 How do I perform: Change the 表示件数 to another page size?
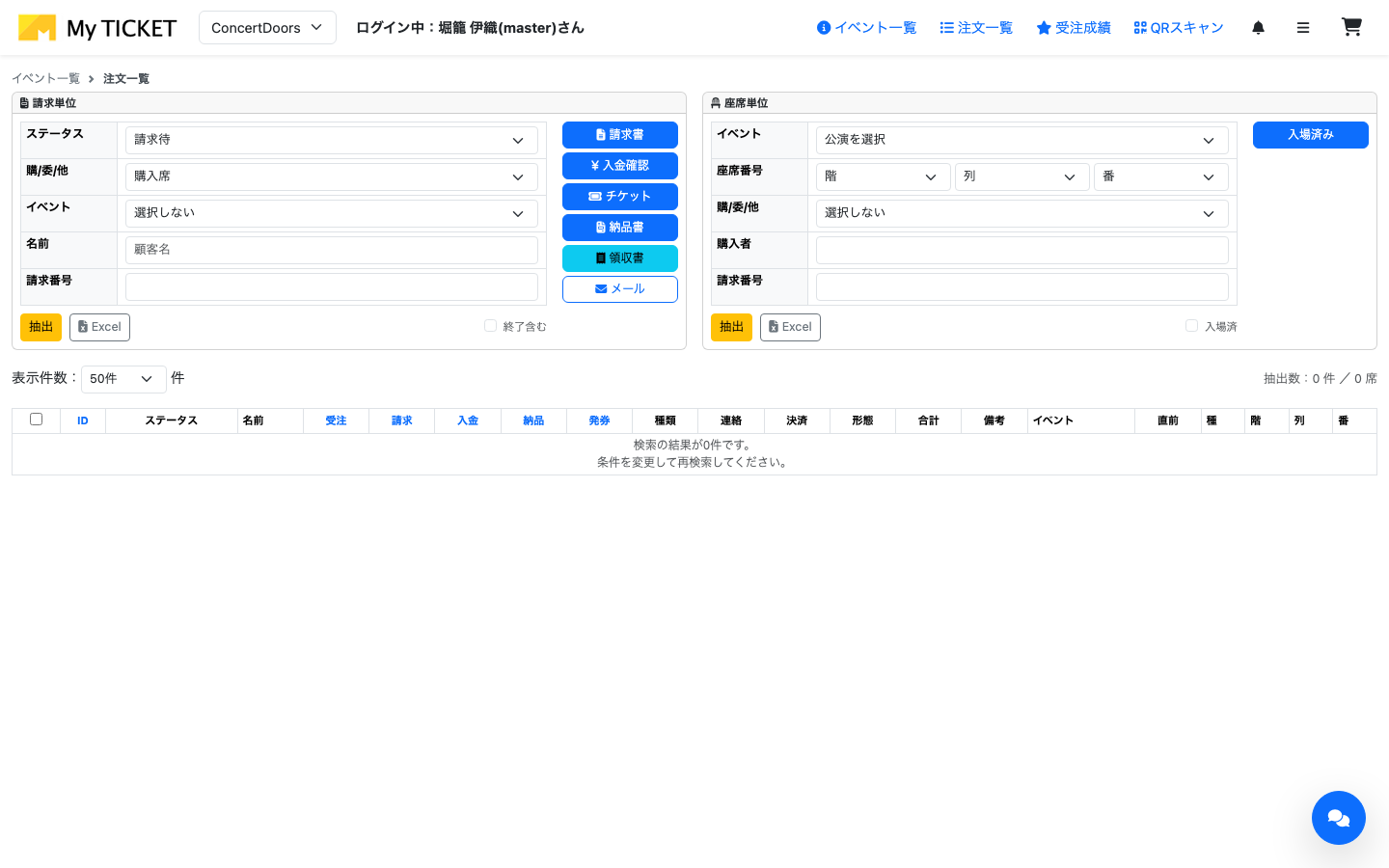[x=123, y=378]
